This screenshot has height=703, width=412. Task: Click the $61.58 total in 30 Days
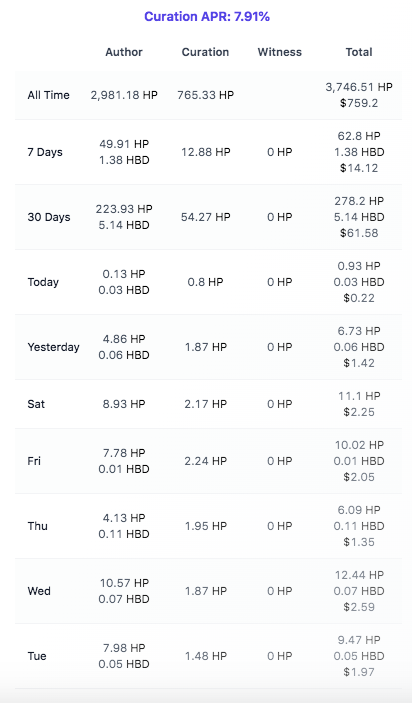(359, 233)
